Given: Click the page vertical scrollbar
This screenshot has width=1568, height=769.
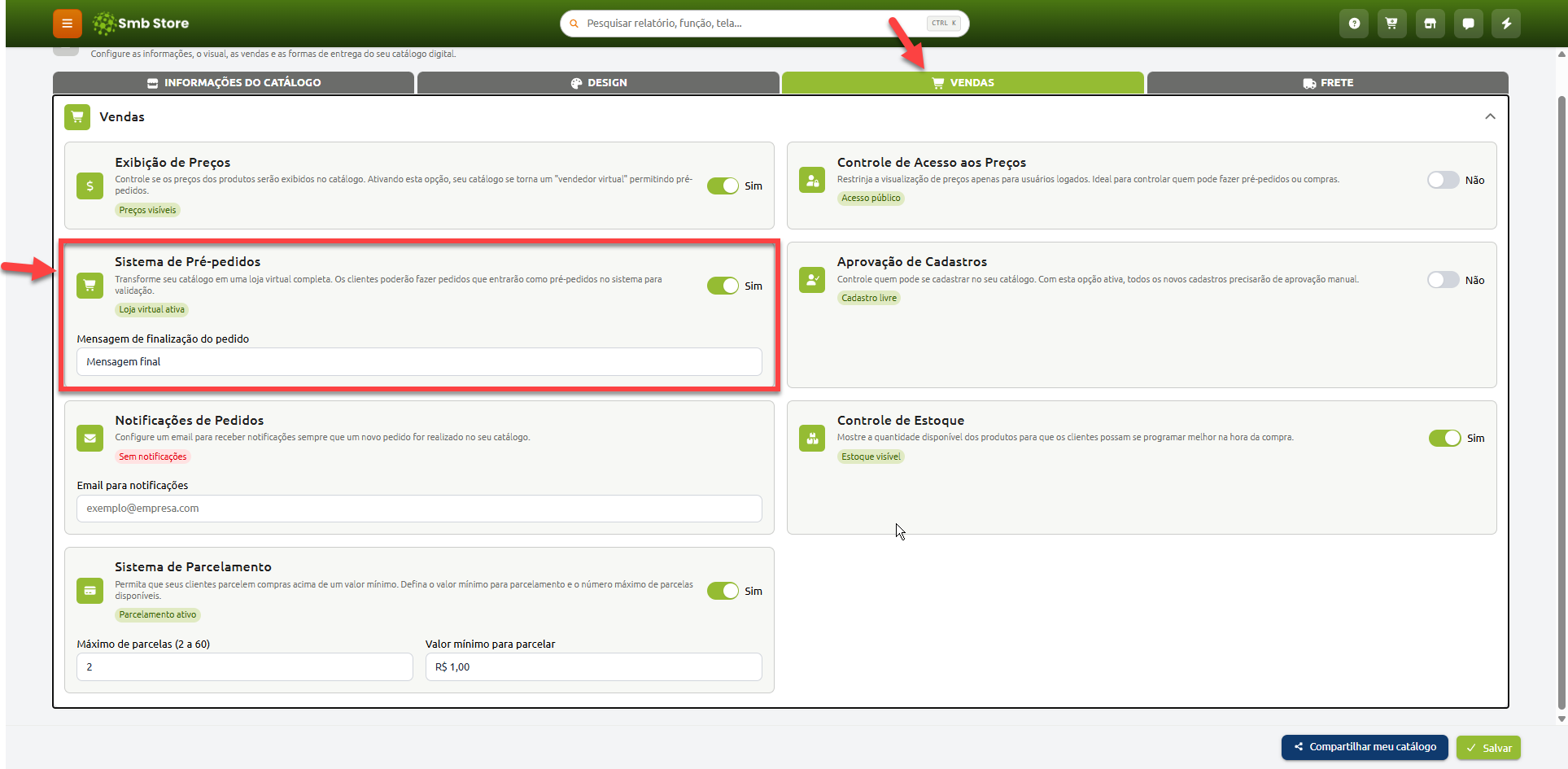Looking at the screenshot, I should 1561,403.
